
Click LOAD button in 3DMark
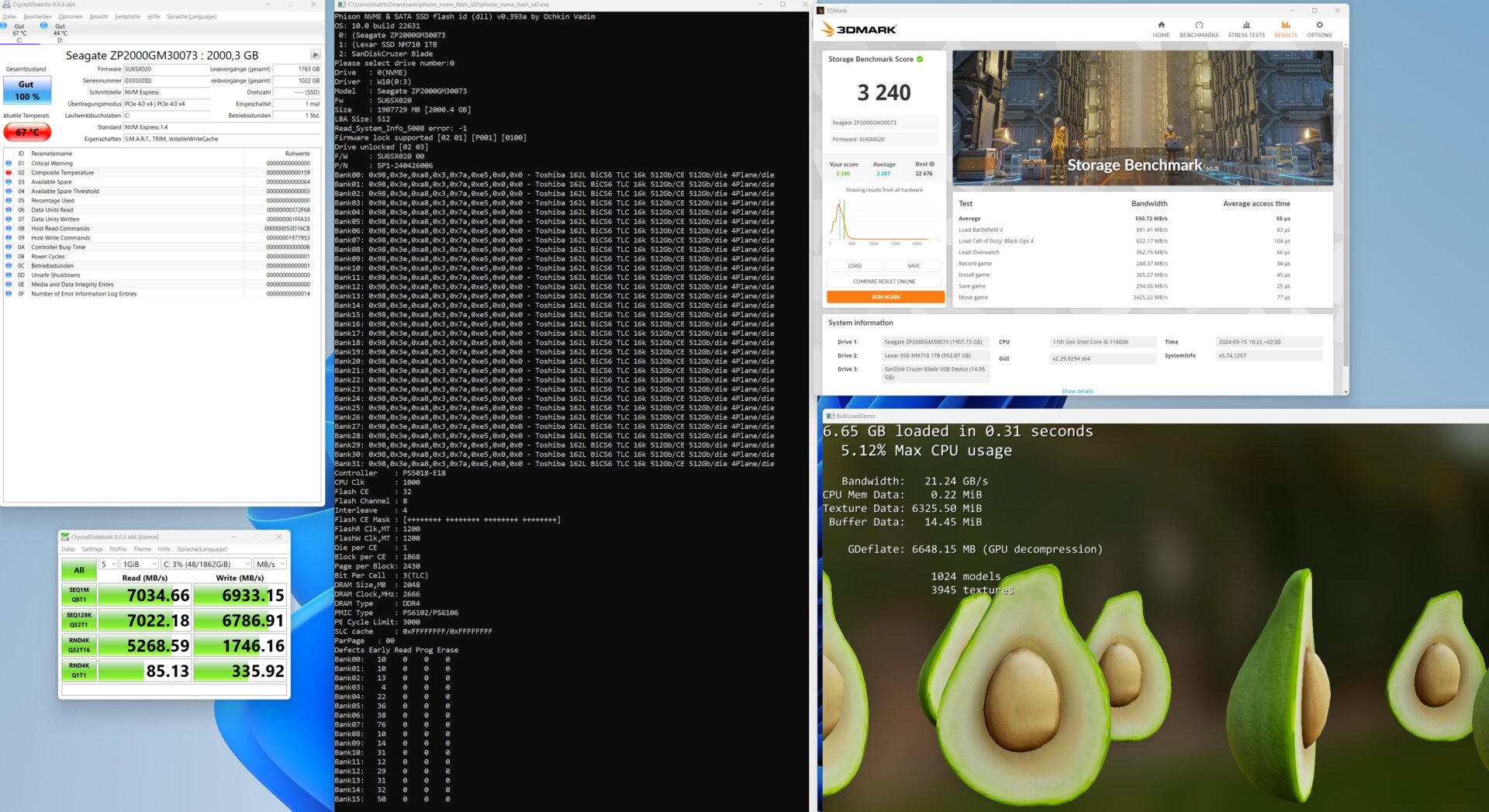[x=855, y=266]
